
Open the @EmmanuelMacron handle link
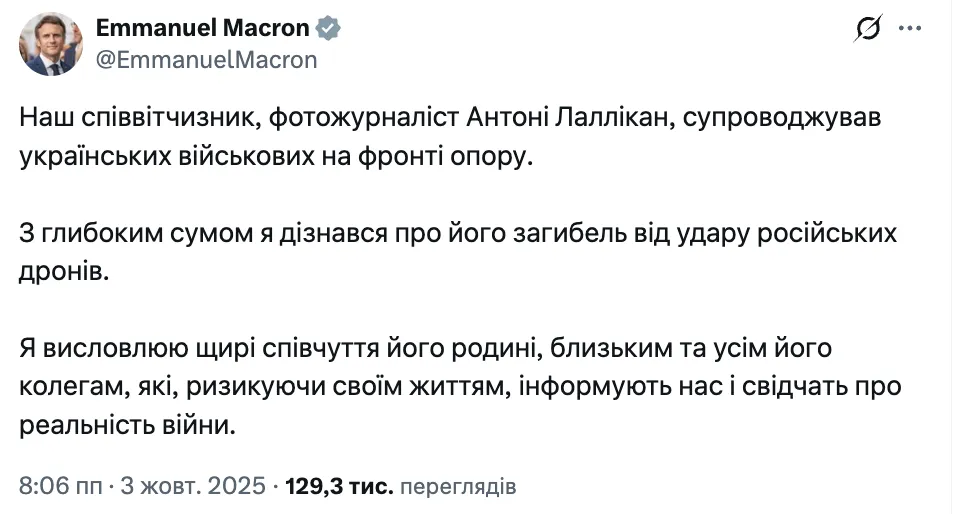point(206,60)
